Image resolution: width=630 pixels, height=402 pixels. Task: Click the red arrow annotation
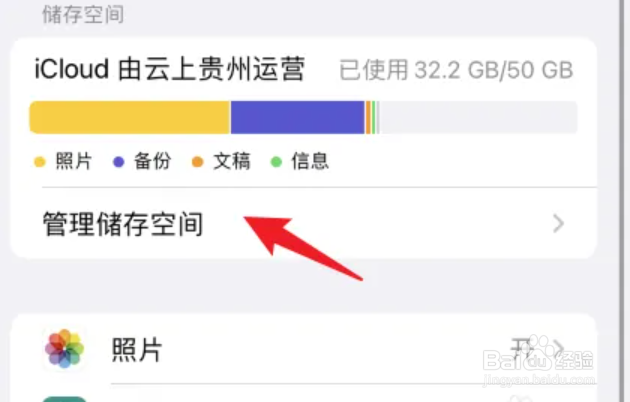pyautogui.click(x=303, y=247)
